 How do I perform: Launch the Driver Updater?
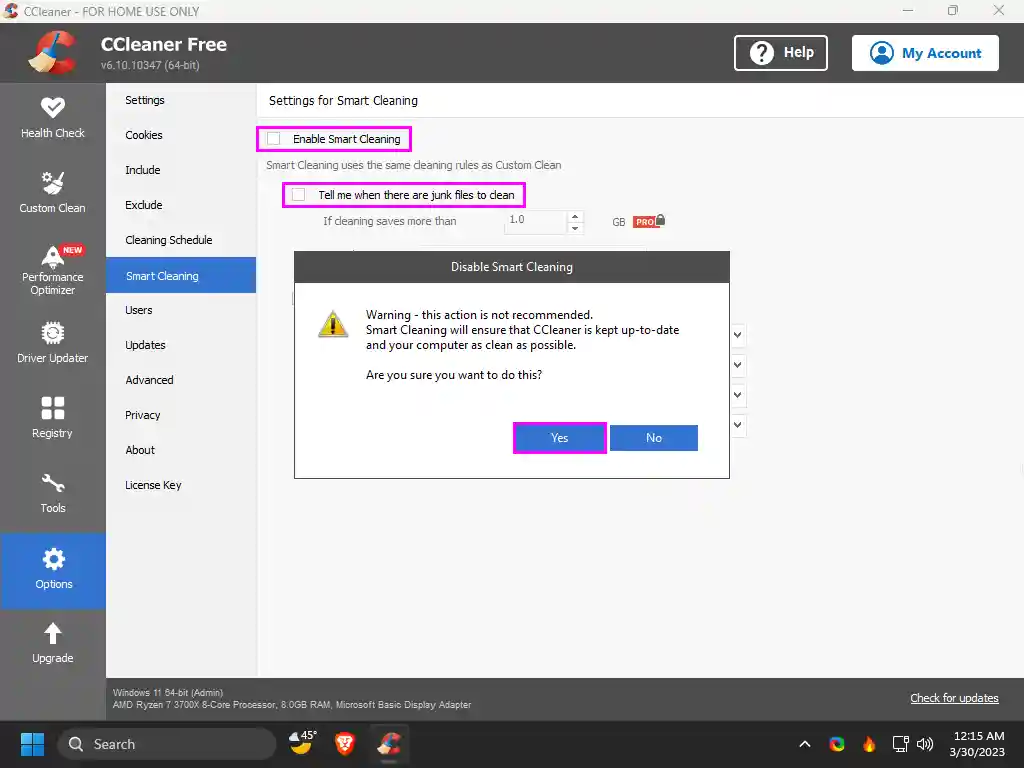[53, 342]
